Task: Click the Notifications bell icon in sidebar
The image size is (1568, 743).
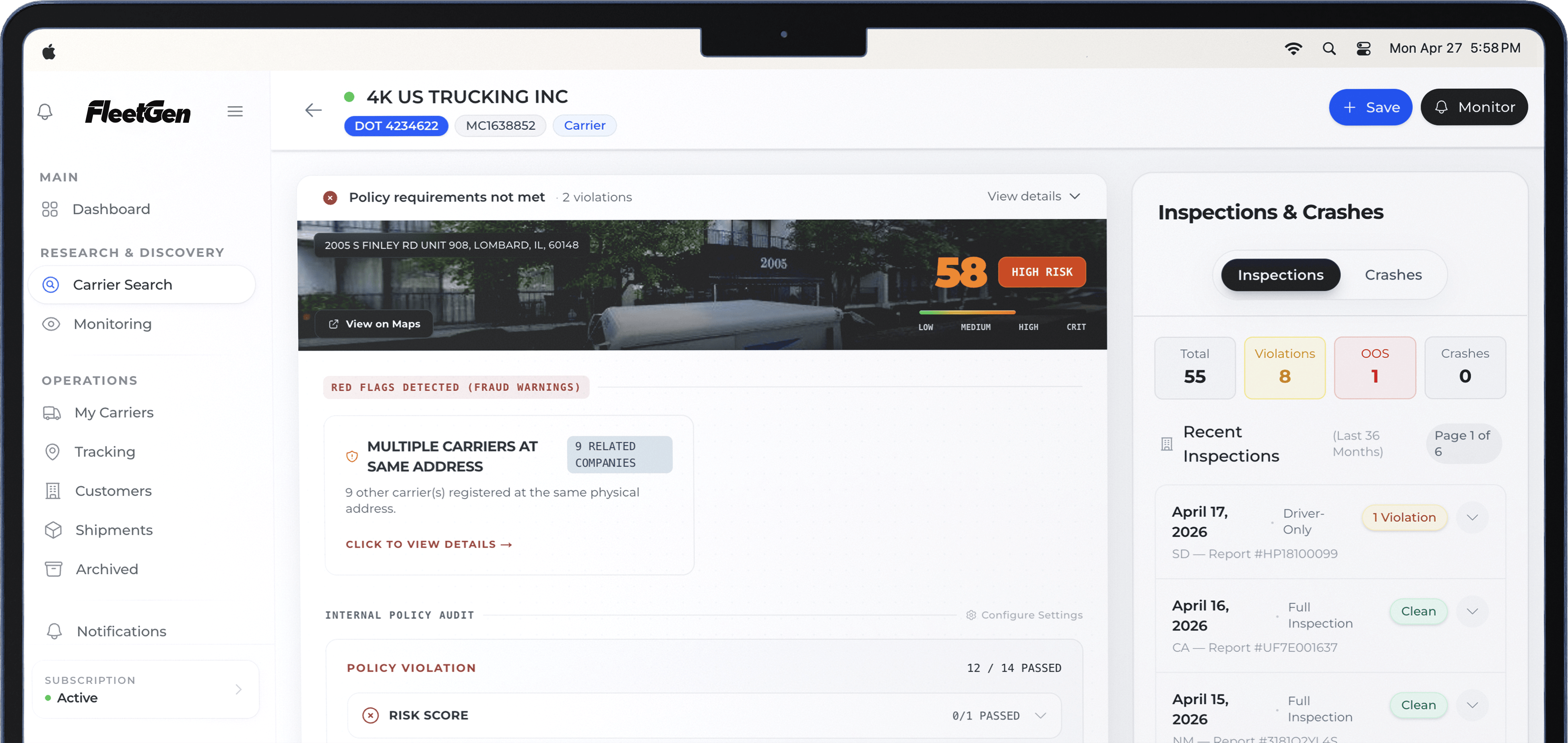Action: click(55, 632)
